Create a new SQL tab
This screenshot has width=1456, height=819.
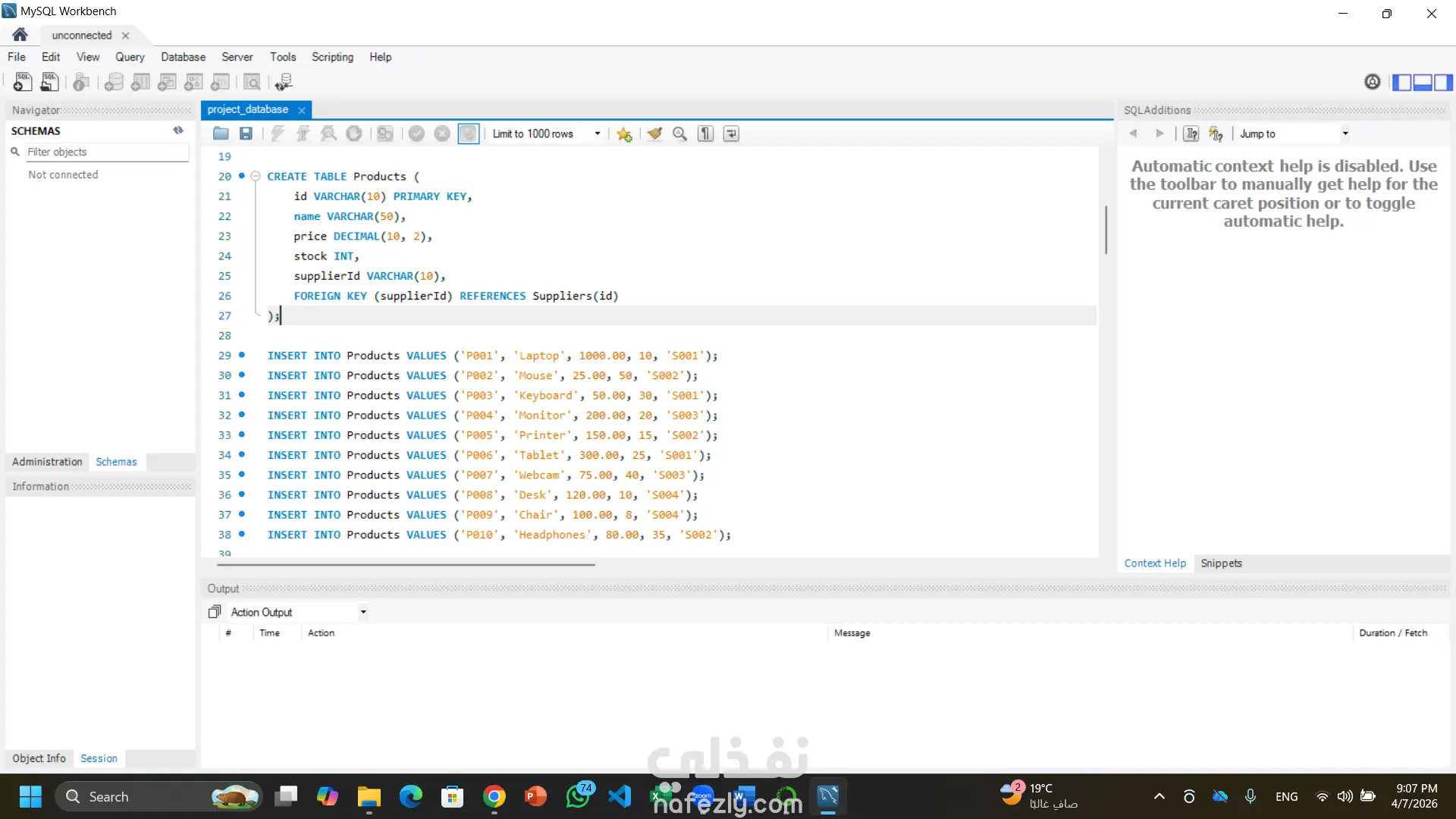[x=22, y=82]
